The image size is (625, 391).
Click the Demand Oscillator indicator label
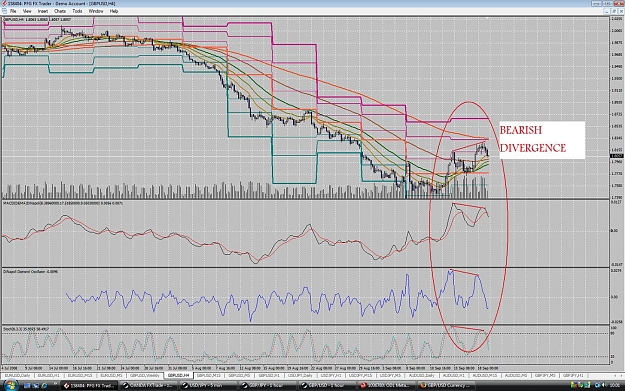pyautogui.click(x=30, y=271)
